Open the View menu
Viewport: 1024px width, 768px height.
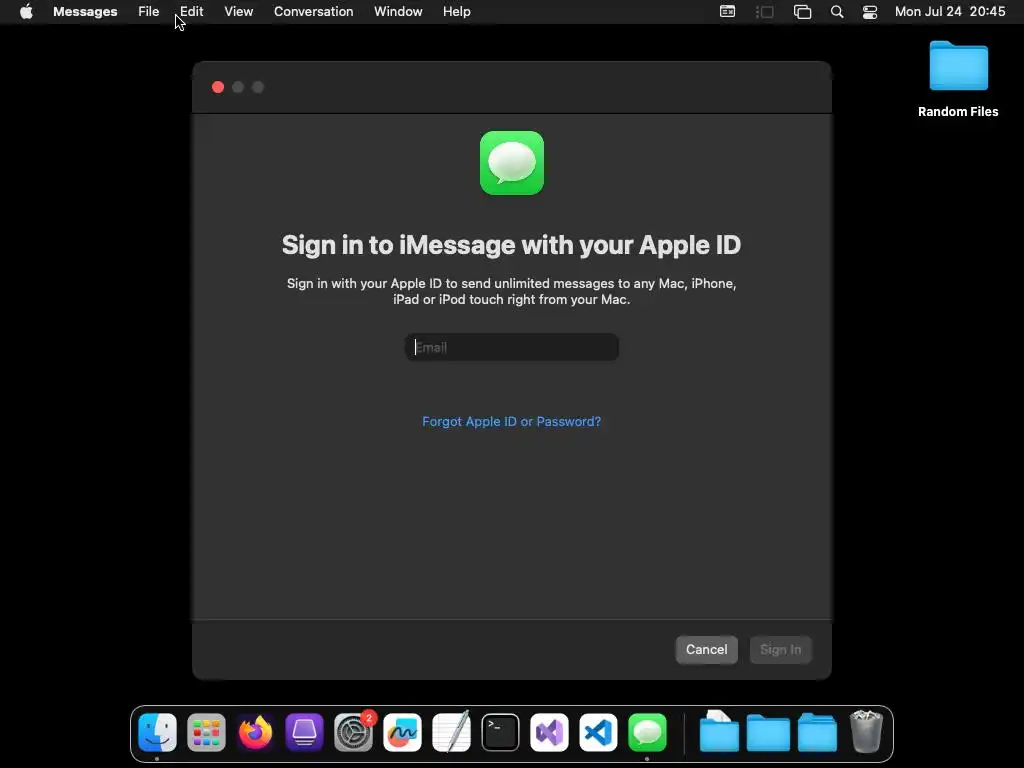(x=238, y=12)
